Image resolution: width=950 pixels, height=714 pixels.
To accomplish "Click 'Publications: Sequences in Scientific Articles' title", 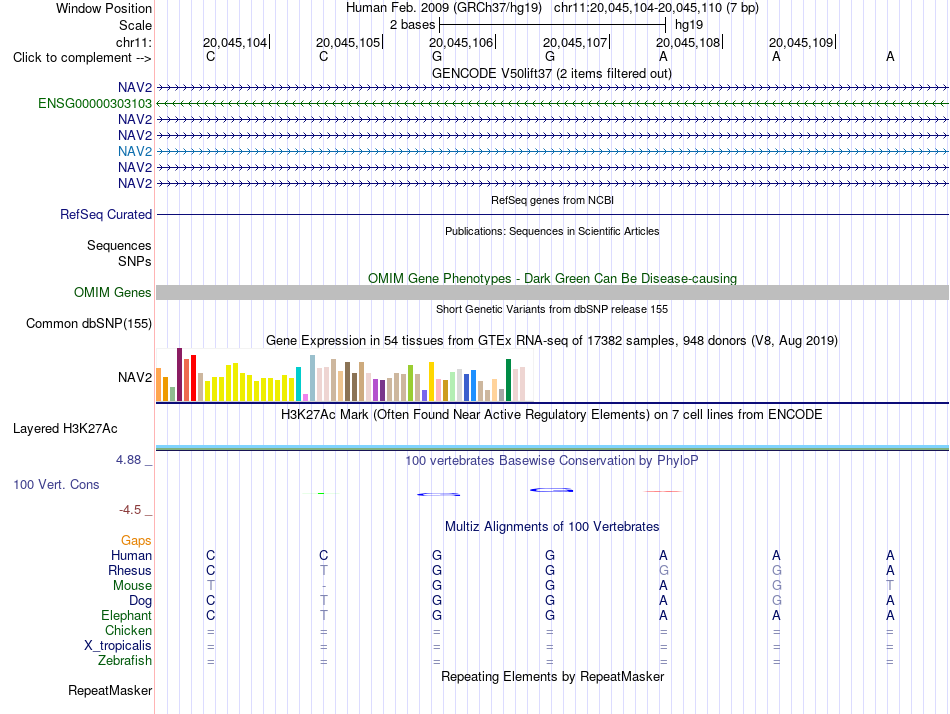I will click(552, 231).
